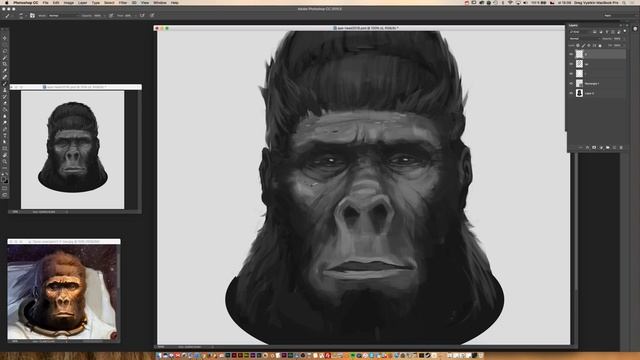Image resolution: width=640 pixels, height=360 pixels.
Task: Toggle visibility of the highlighted top layer
Action: 571,54
